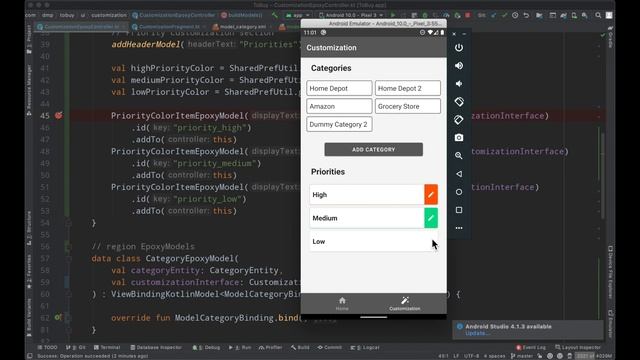Click the 4 spaces indent selector
Screen dimensions: 640x360
(494, 356)
